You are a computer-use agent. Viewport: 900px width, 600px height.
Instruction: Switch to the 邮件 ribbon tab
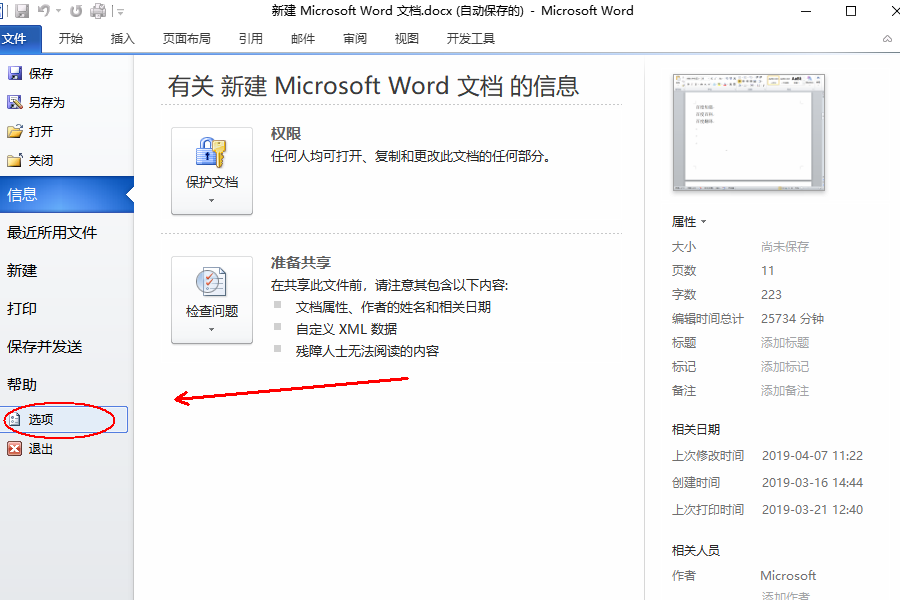pyautogui.click(x=303, y=38)
